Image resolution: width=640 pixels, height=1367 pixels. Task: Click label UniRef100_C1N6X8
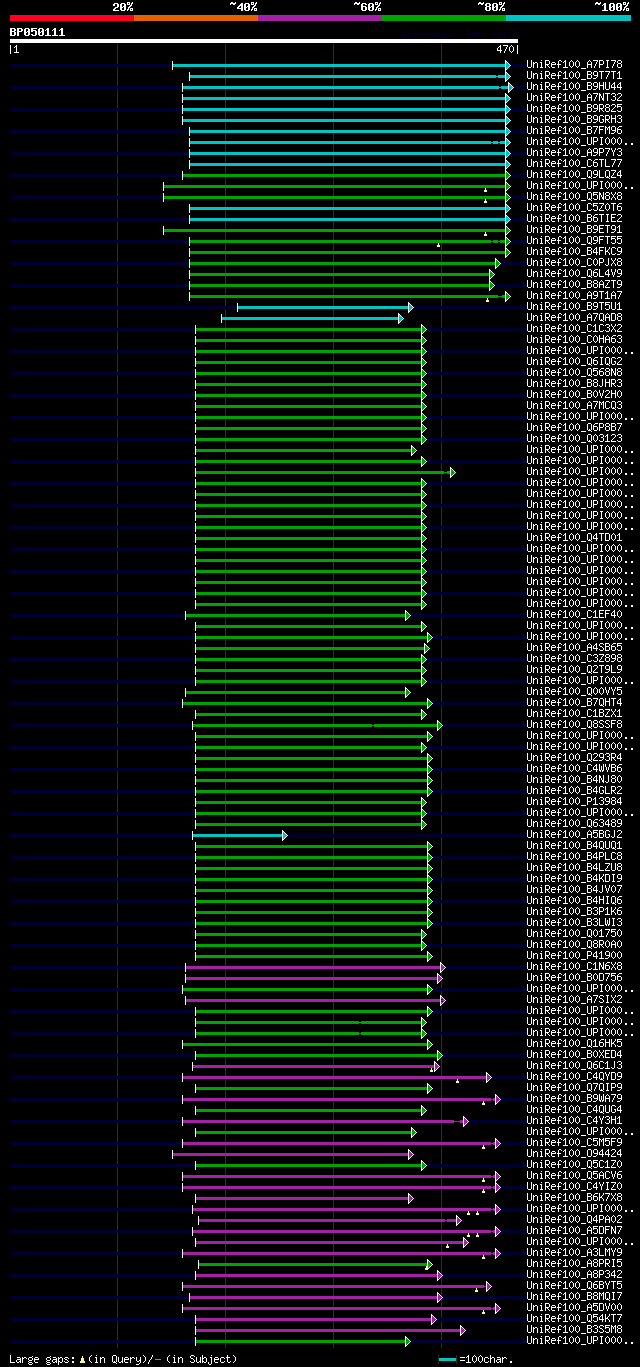574,966
